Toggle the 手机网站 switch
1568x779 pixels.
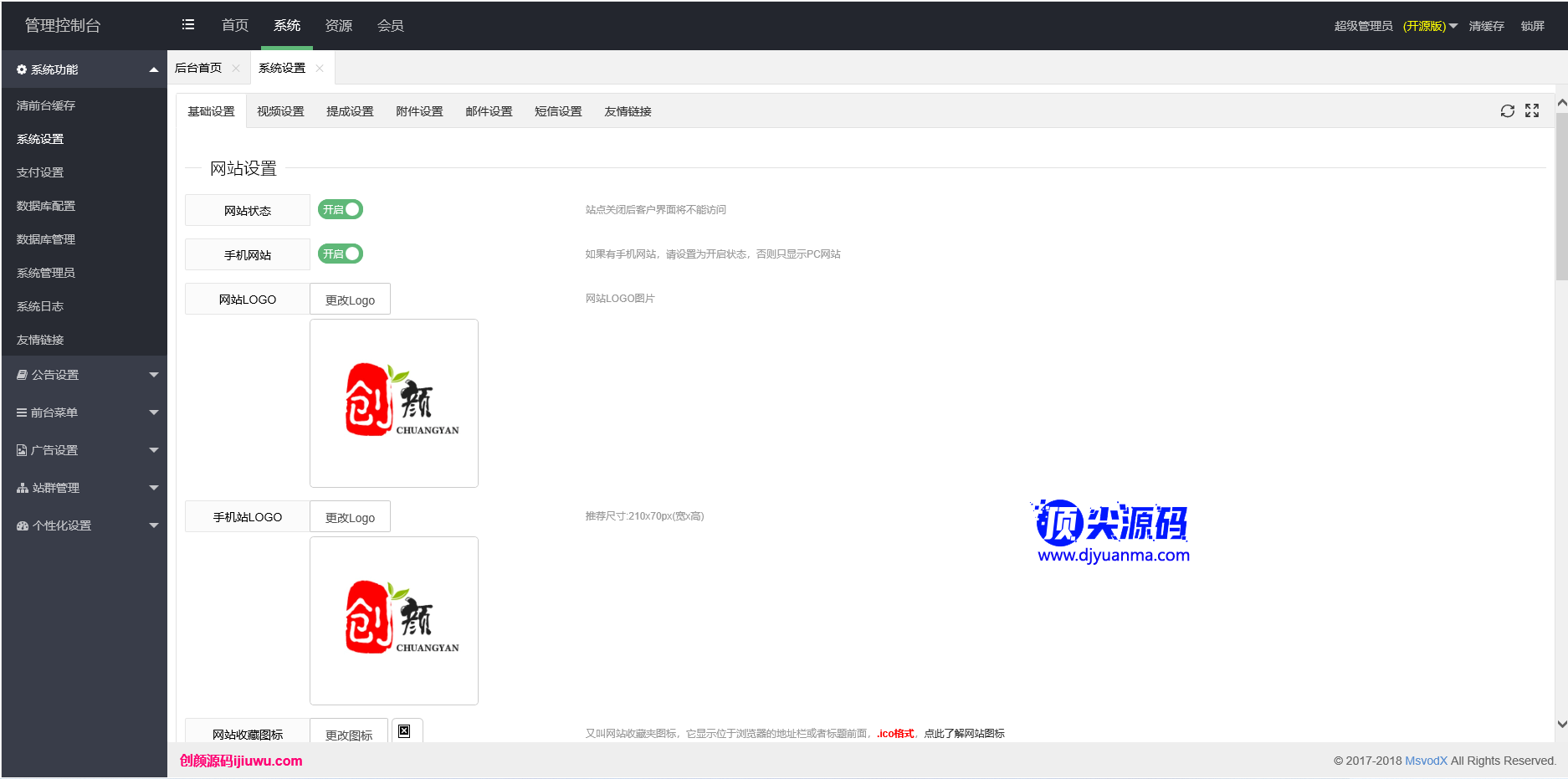pyautogui.click(x=341, y=254)
